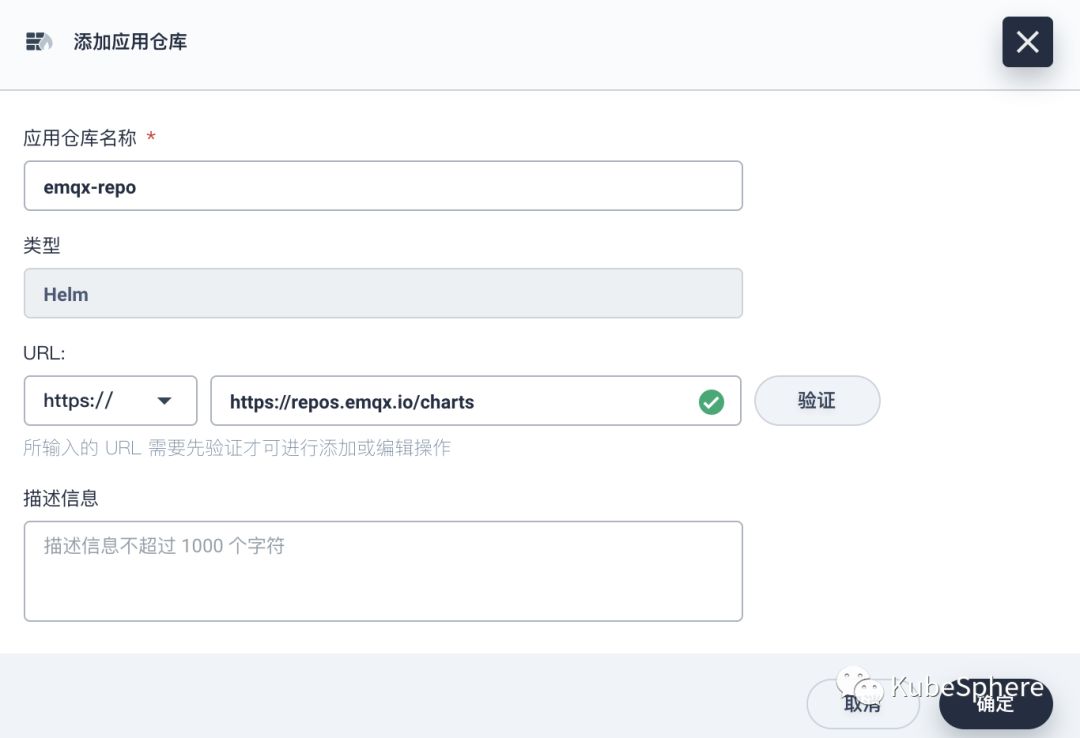Click the 描述信息 description text area
This screenshot has width=1080, height=738.
(x=383, y=571)
